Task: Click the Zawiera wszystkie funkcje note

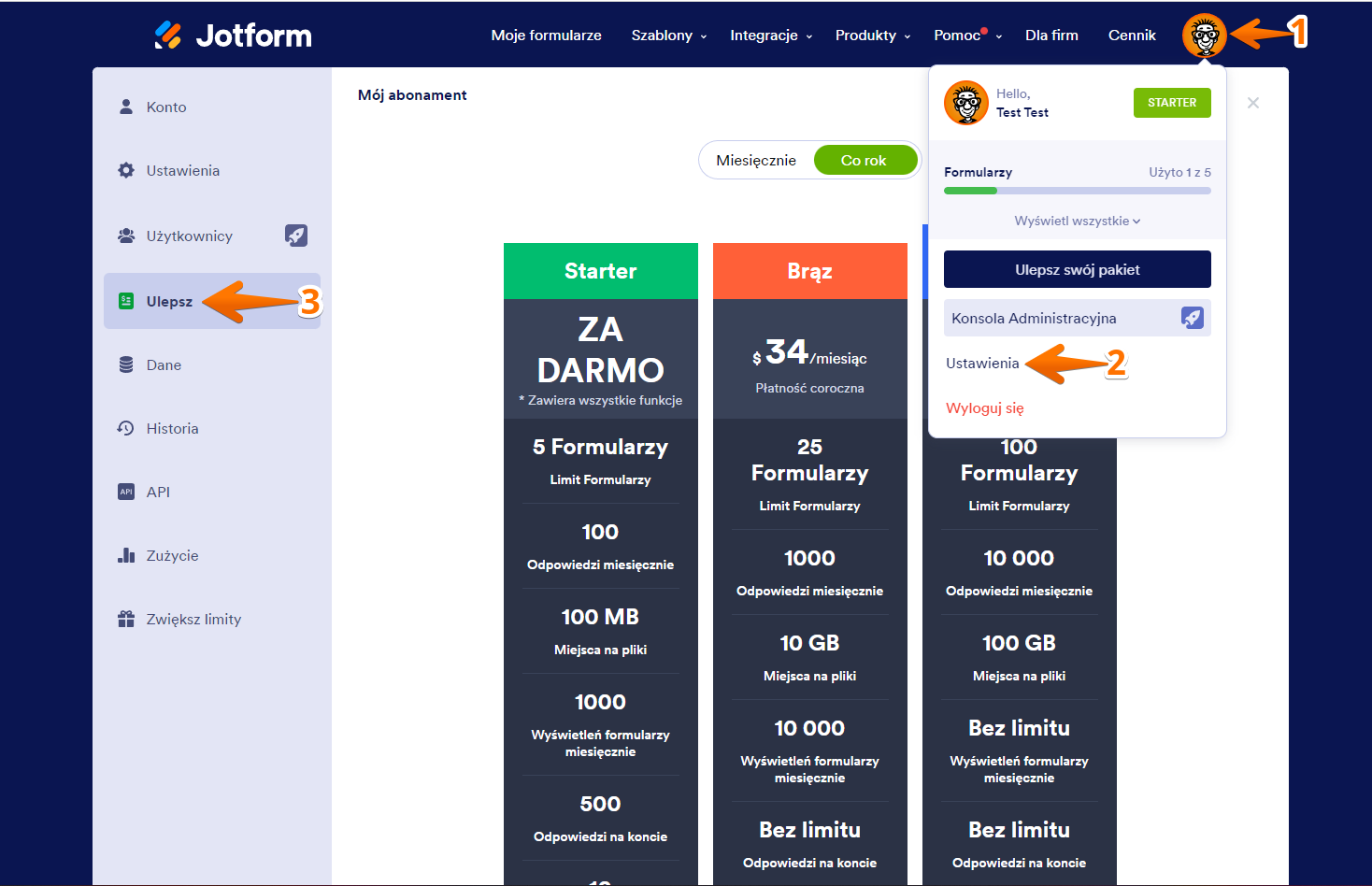Action: click(601, 400)
